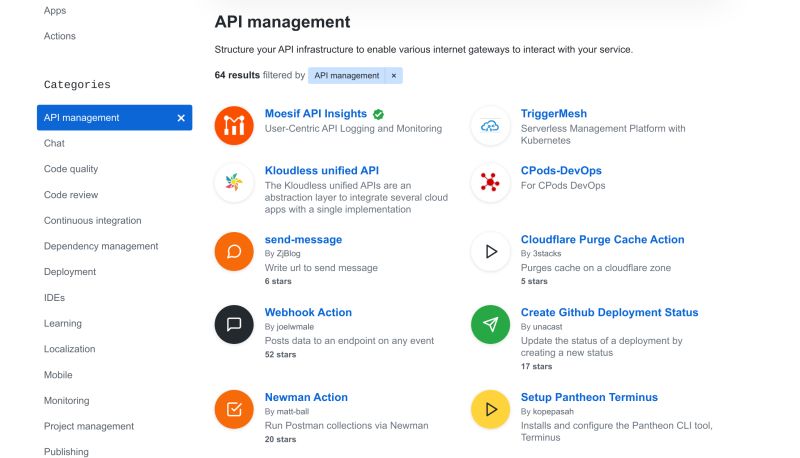Click the '5 stars' count under Cloudflare action
The width and height of the screenshot is (800, 458).
coord(534,281)
